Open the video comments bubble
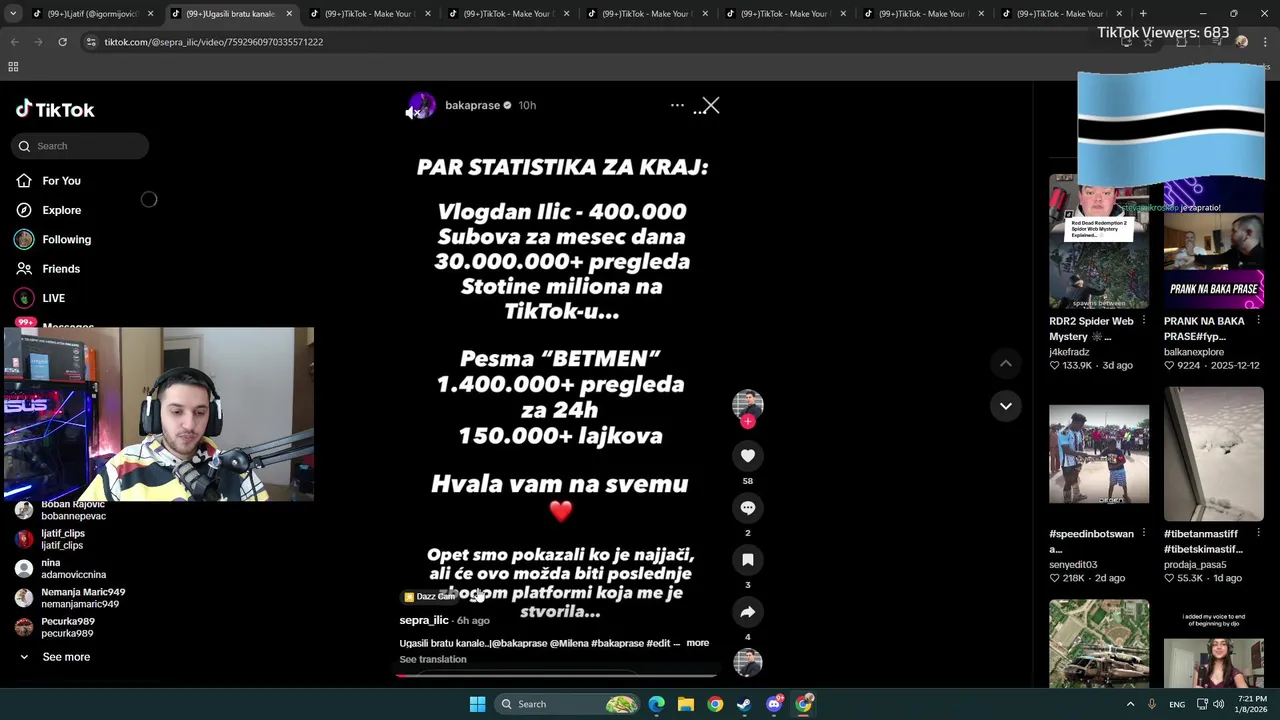This screenshot has height=720, width=1280. coord(747,507)
